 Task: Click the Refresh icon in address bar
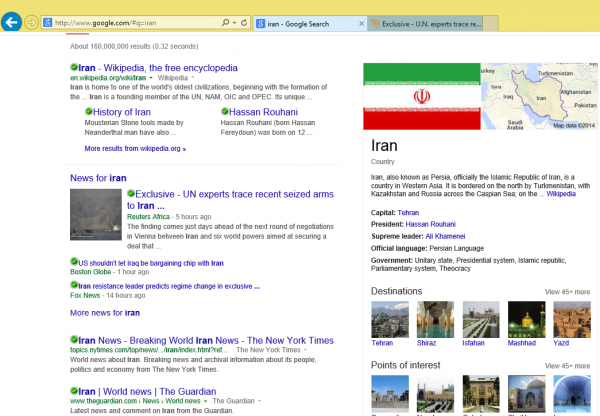tap(244, 23)
